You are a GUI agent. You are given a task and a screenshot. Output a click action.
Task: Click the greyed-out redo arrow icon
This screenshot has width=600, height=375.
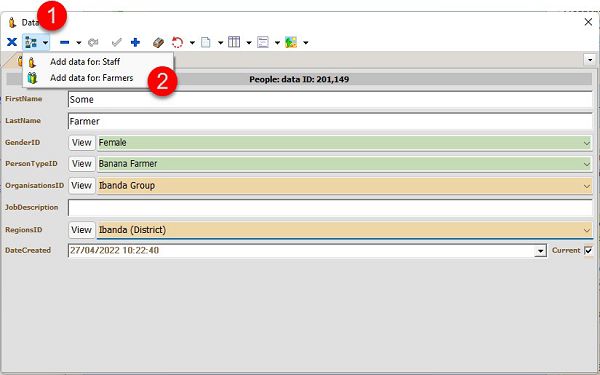93,42
